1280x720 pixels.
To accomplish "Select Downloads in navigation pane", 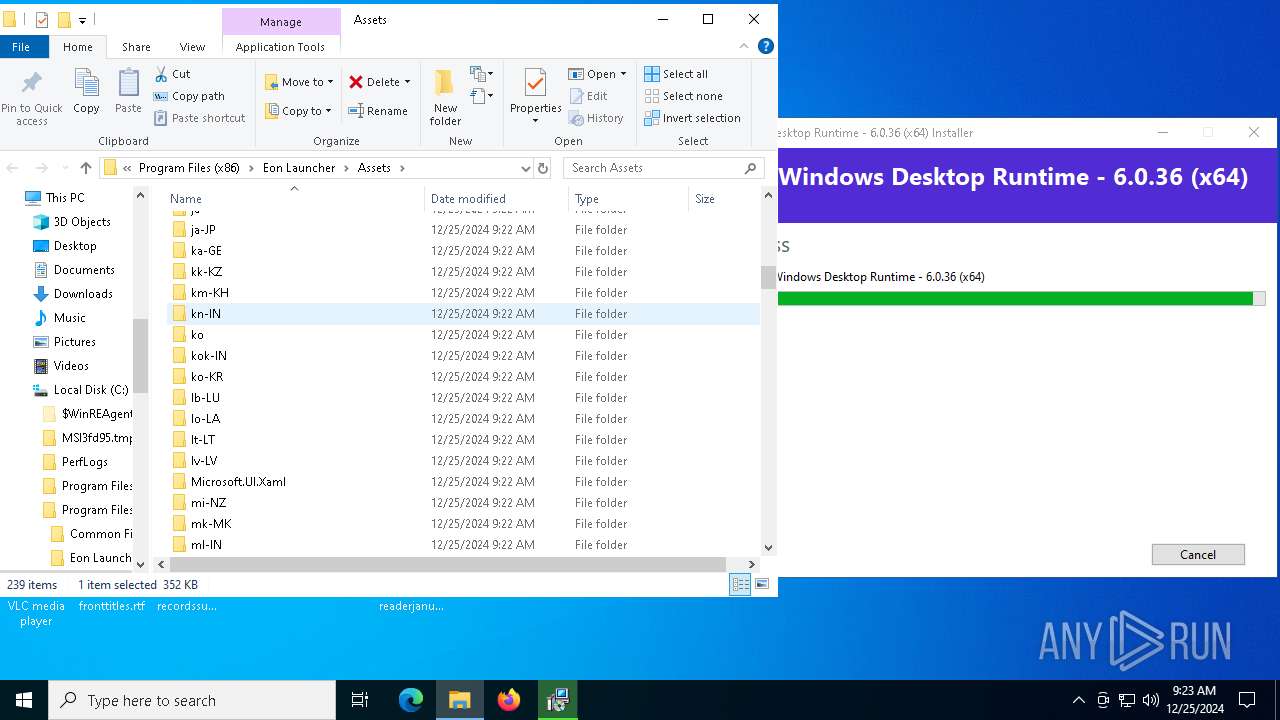I will [83, 294].
